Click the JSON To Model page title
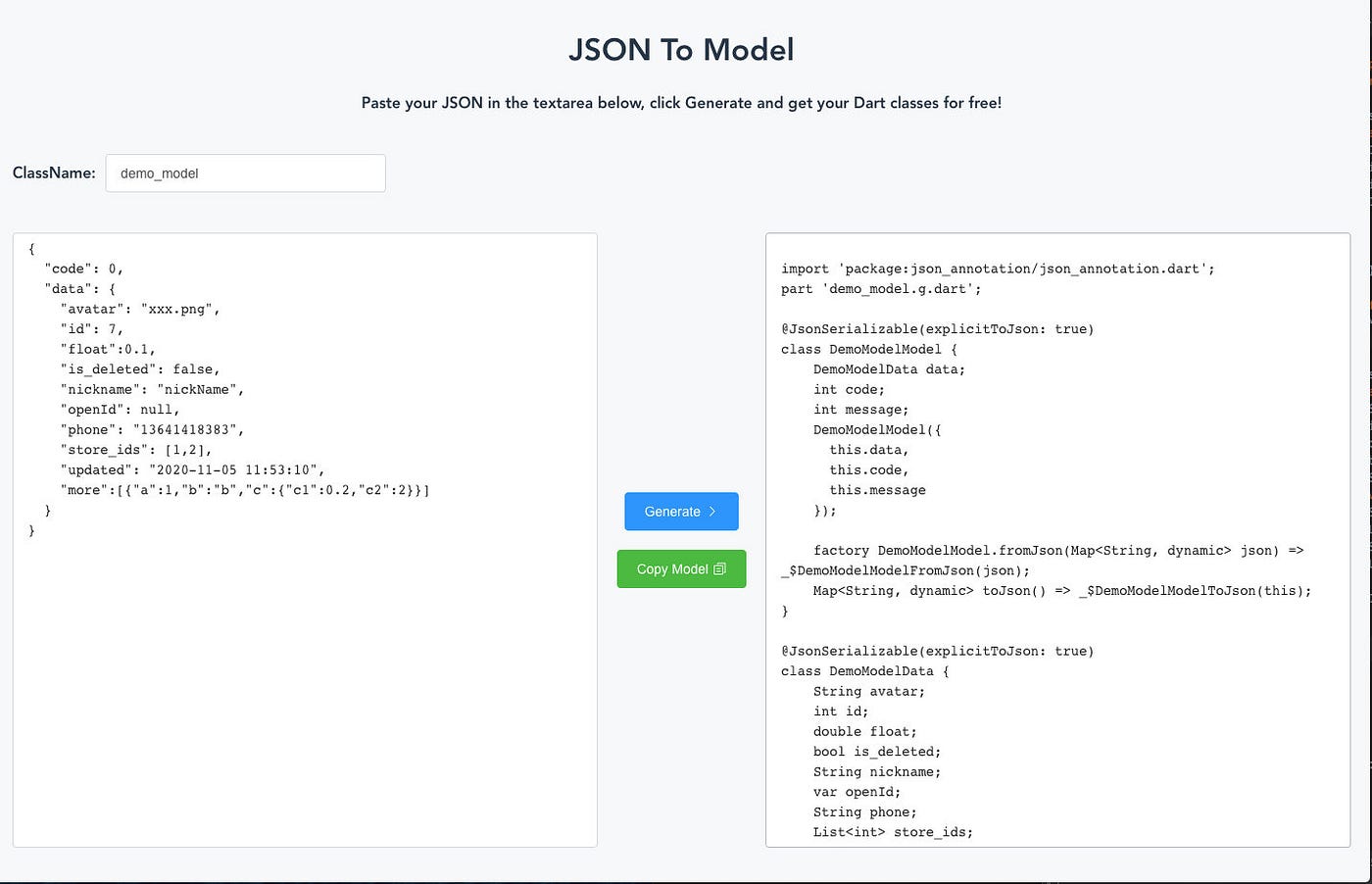This screenshot has width=1372, height=884. (x=681, y=49)
